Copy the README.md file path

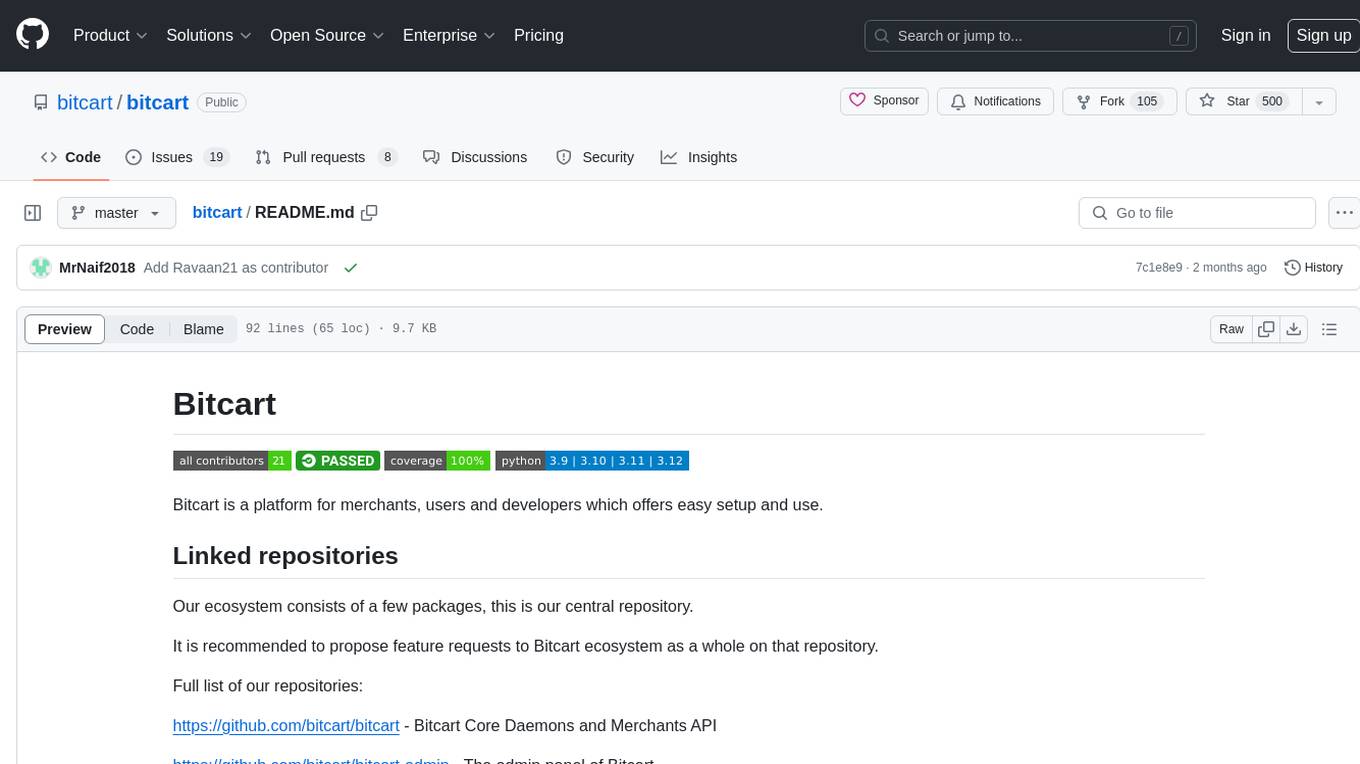(x=369, y=213)
